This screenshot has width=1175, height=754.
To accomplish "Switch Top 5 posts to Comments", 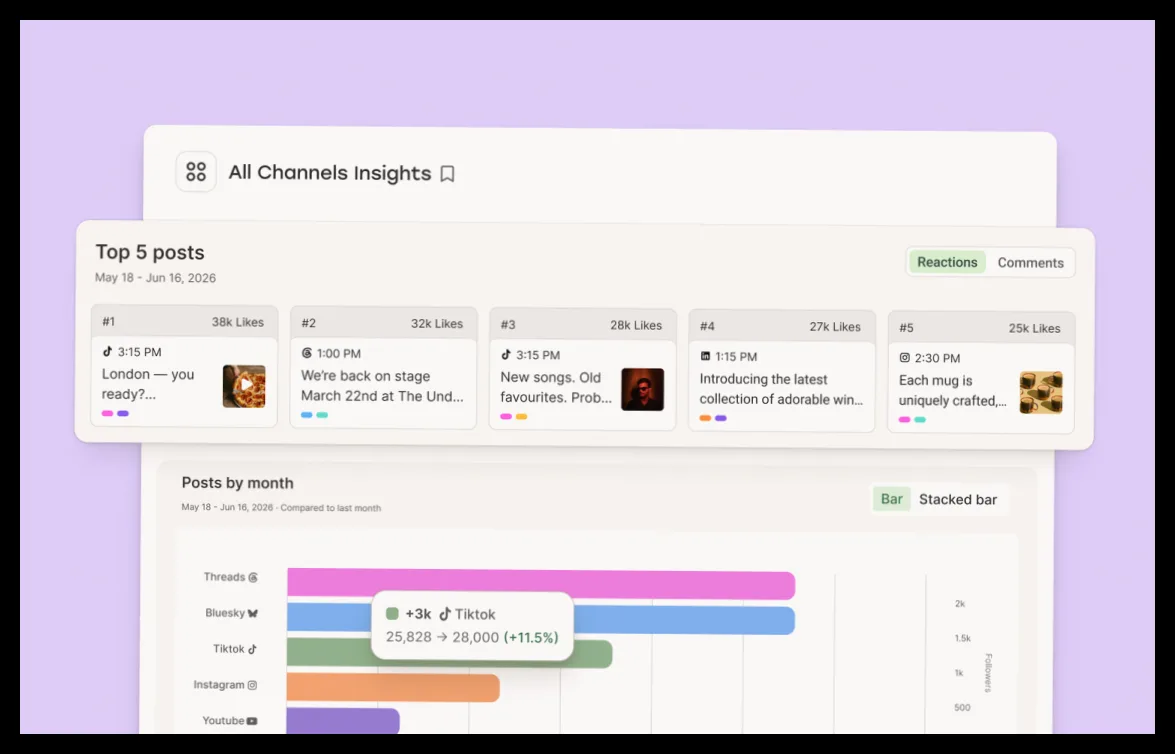I will (1030, 263).
